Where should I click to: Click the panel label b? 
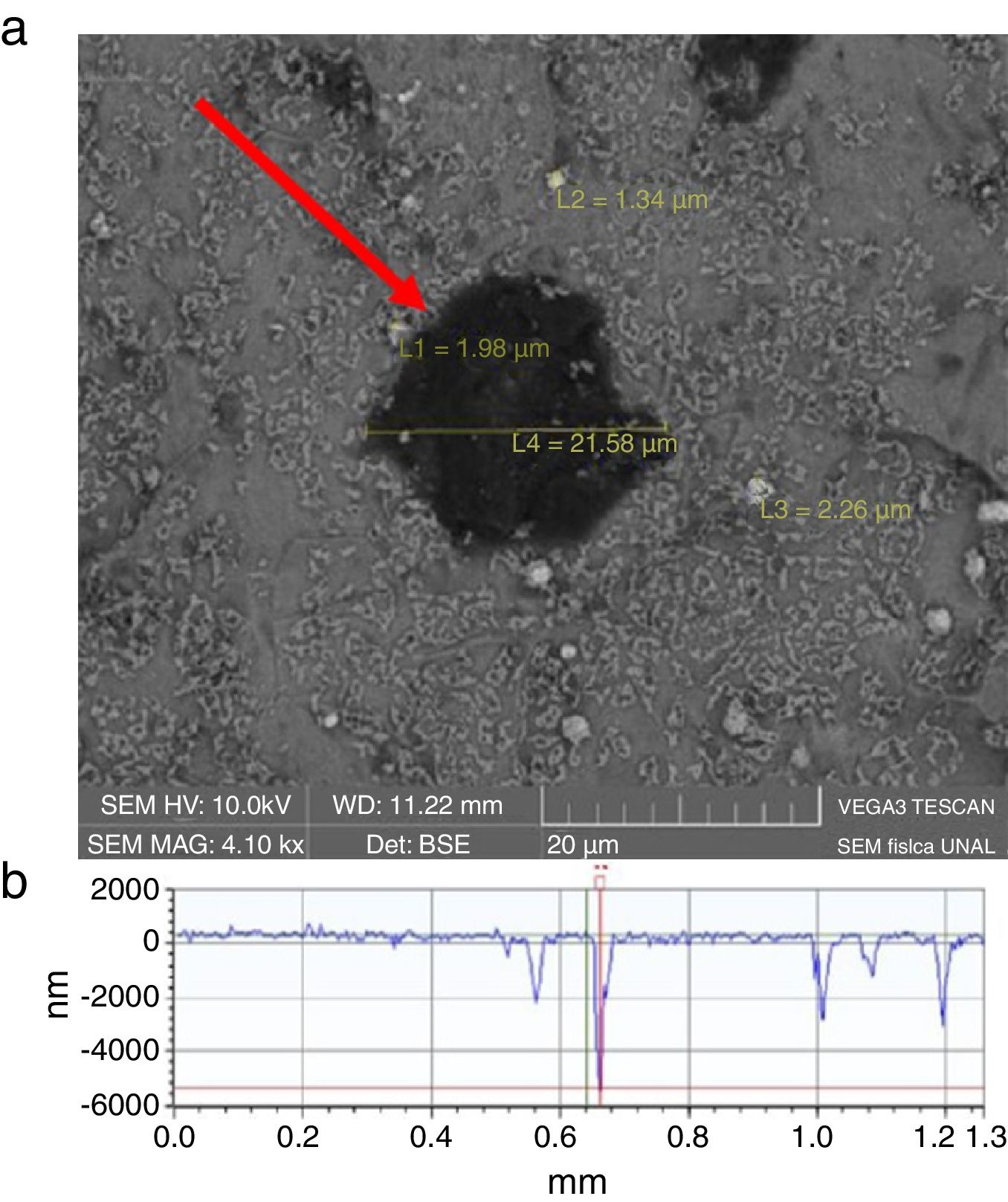13,882
